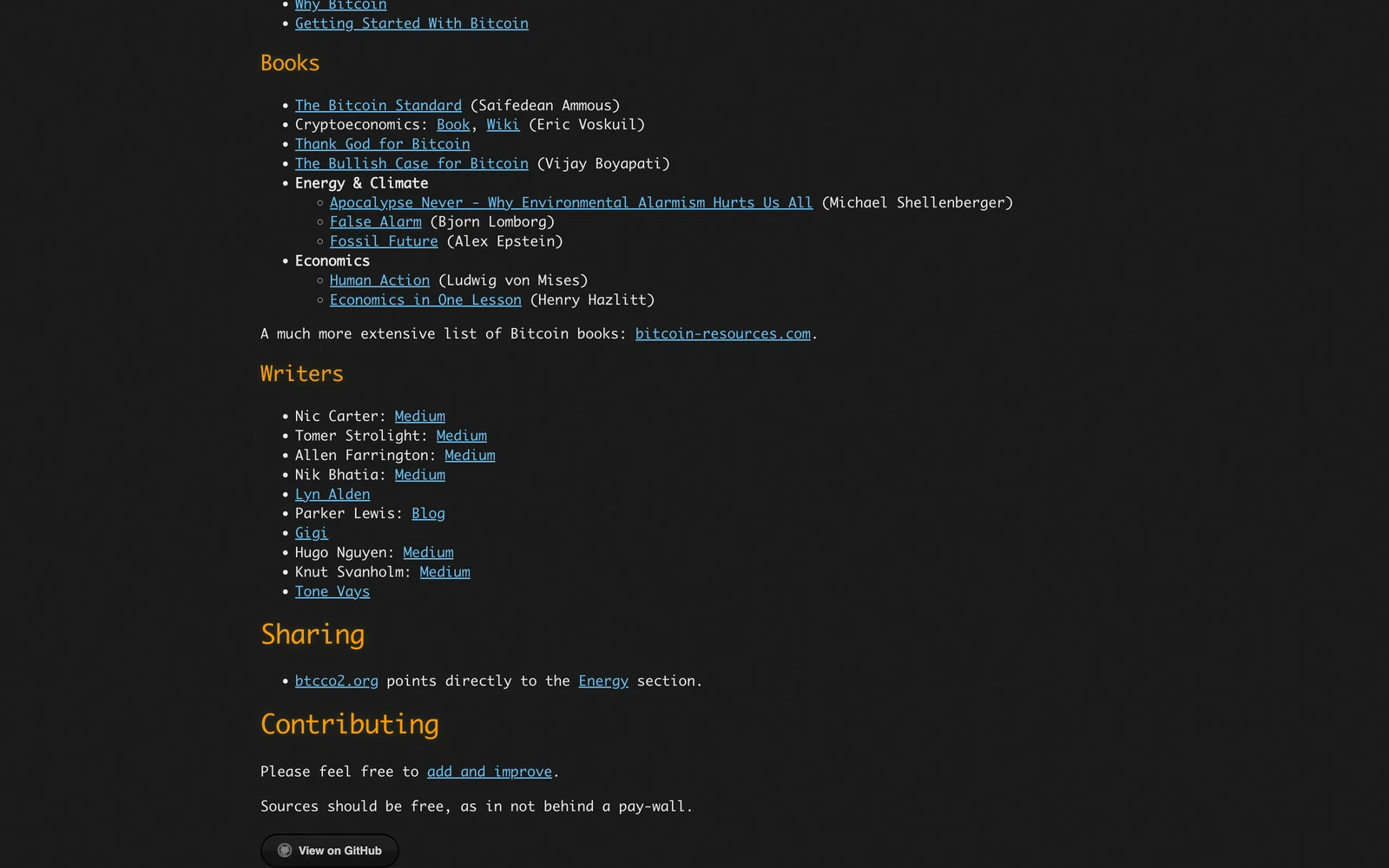Open the 'False Alarm' book link
This screenshot has height=868, width=1389.
tap(376, 221)
